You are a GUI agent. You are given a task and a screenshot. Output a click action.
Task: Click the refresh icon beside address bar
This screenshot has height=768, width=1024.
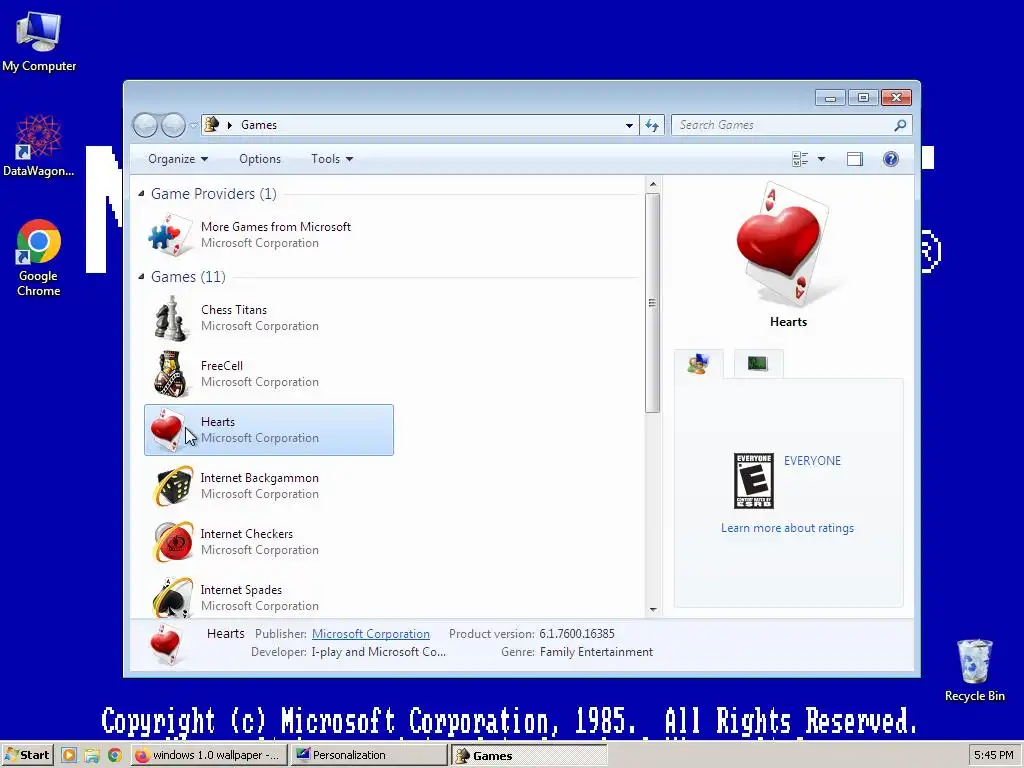tap(652, 125)
